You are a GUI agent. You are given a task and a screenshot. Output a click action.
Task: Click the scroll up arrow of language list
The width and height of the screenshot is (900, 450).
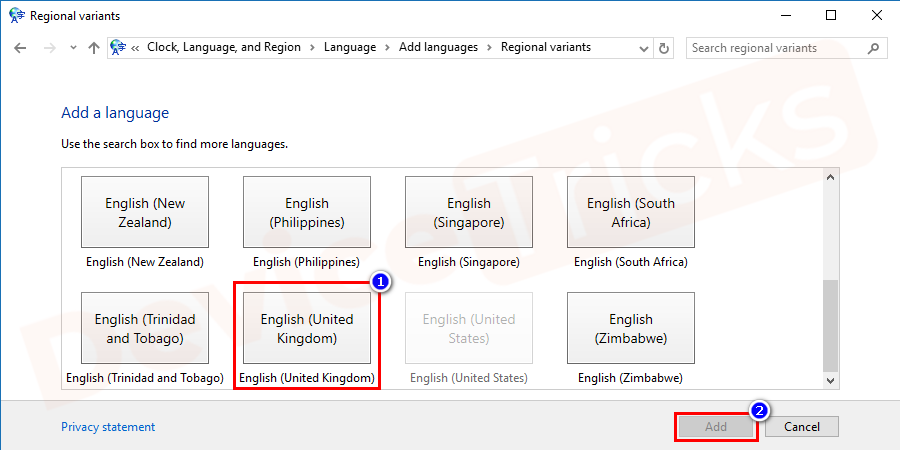pyautogui.click(x=831, y=177)
